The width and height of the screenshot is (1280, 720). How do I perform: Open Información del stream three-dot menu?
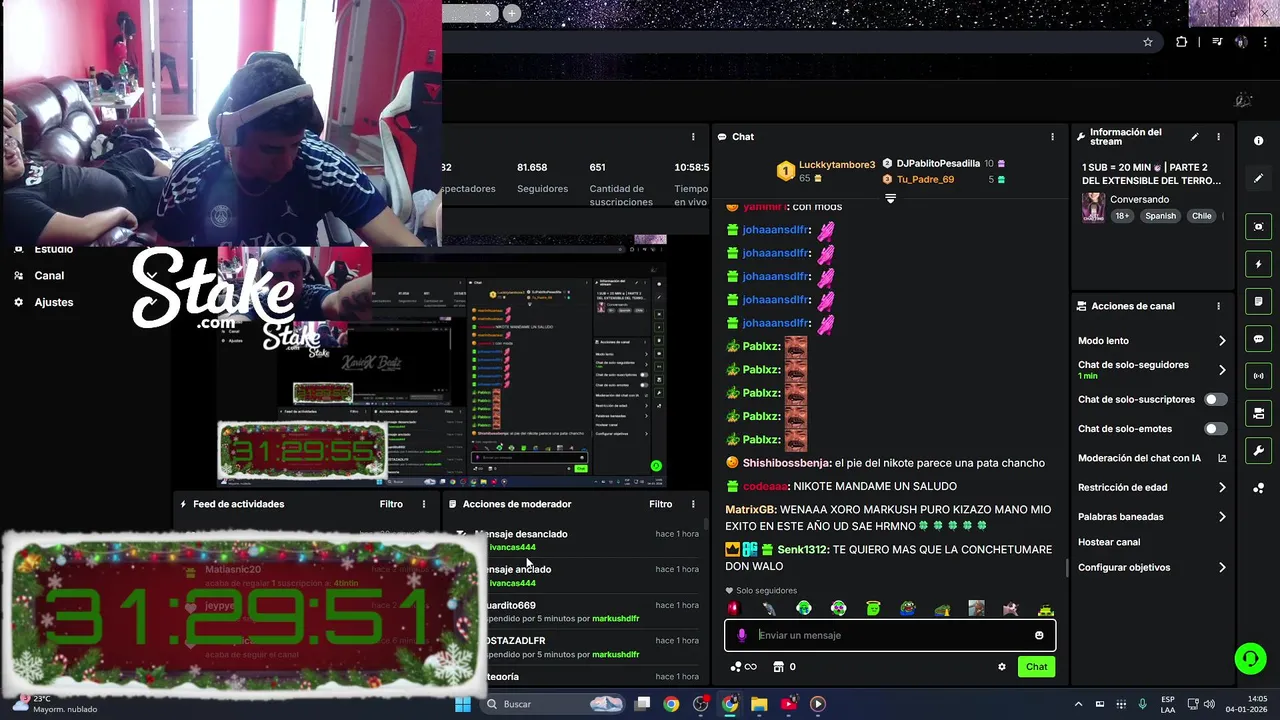point(1218,137)
